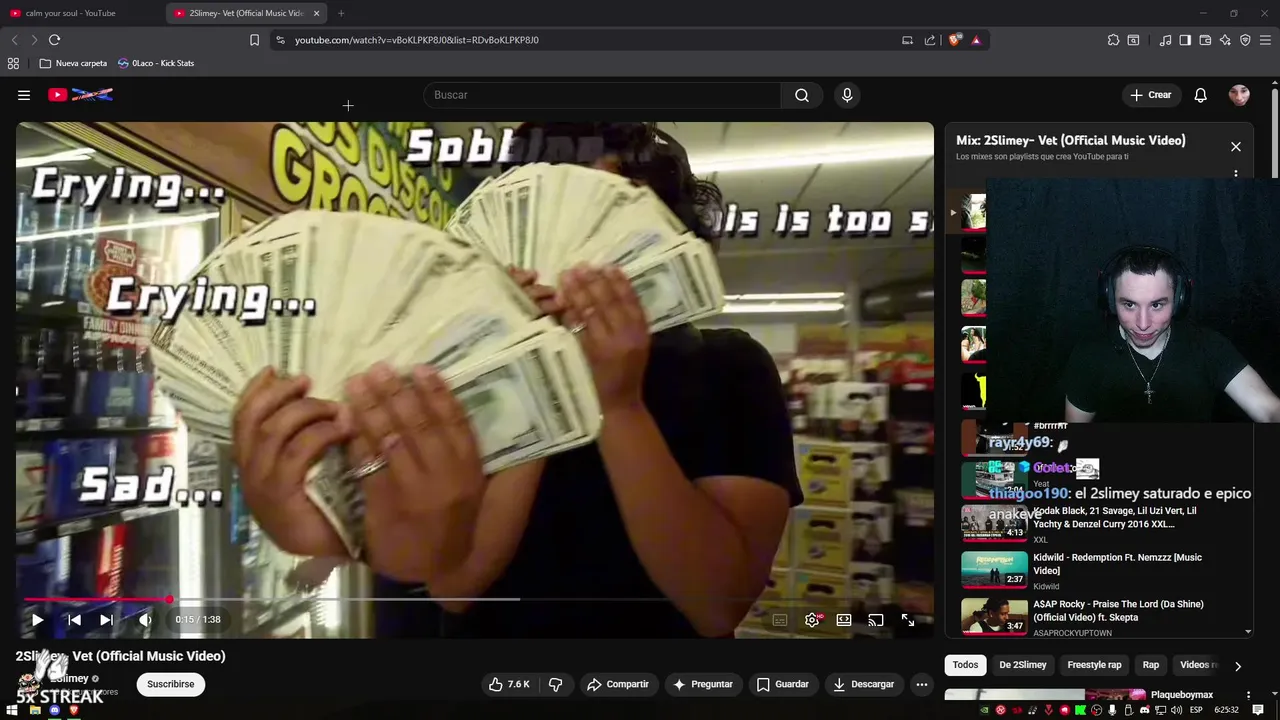
Task: Toggle the browser sidebar panel
Action: pos(1185,40)
